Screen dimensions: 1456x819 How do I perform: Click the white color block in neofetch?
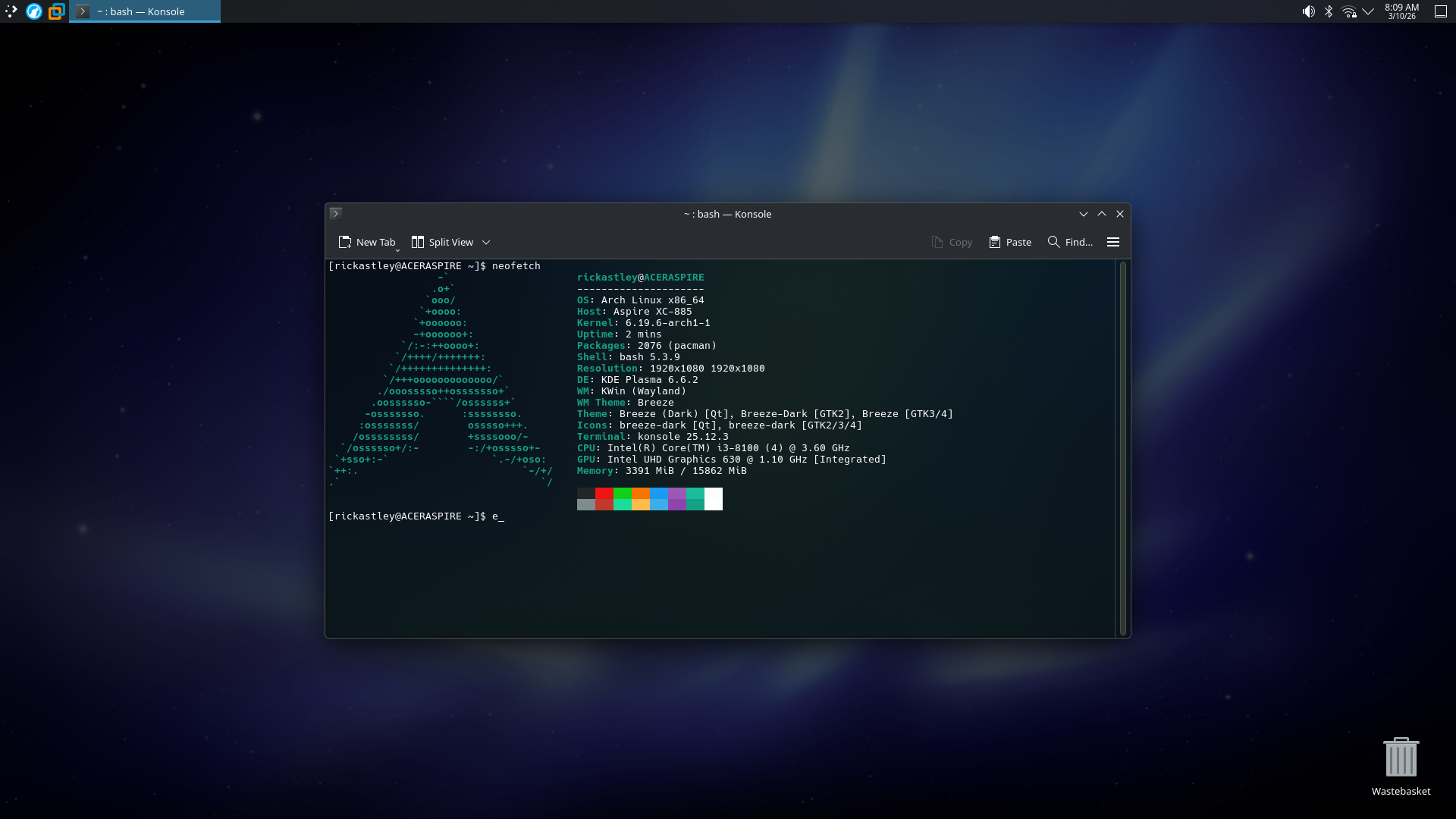[x=713, y=499]
